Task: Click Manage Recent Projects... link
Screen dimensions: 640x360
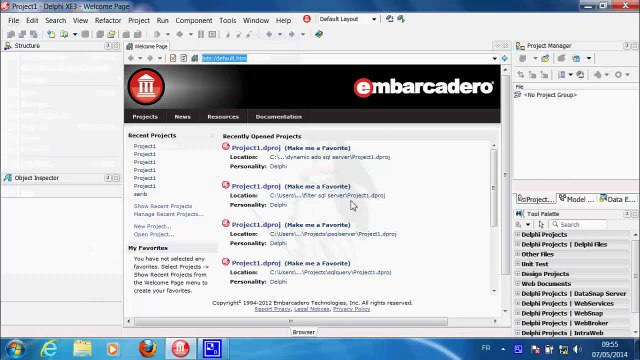Action: 169,214
